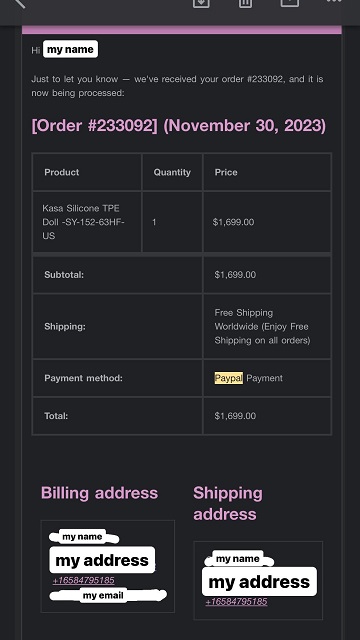
Task: Tap the Free Shipping Worldwide text
Action: coord(262,327)
